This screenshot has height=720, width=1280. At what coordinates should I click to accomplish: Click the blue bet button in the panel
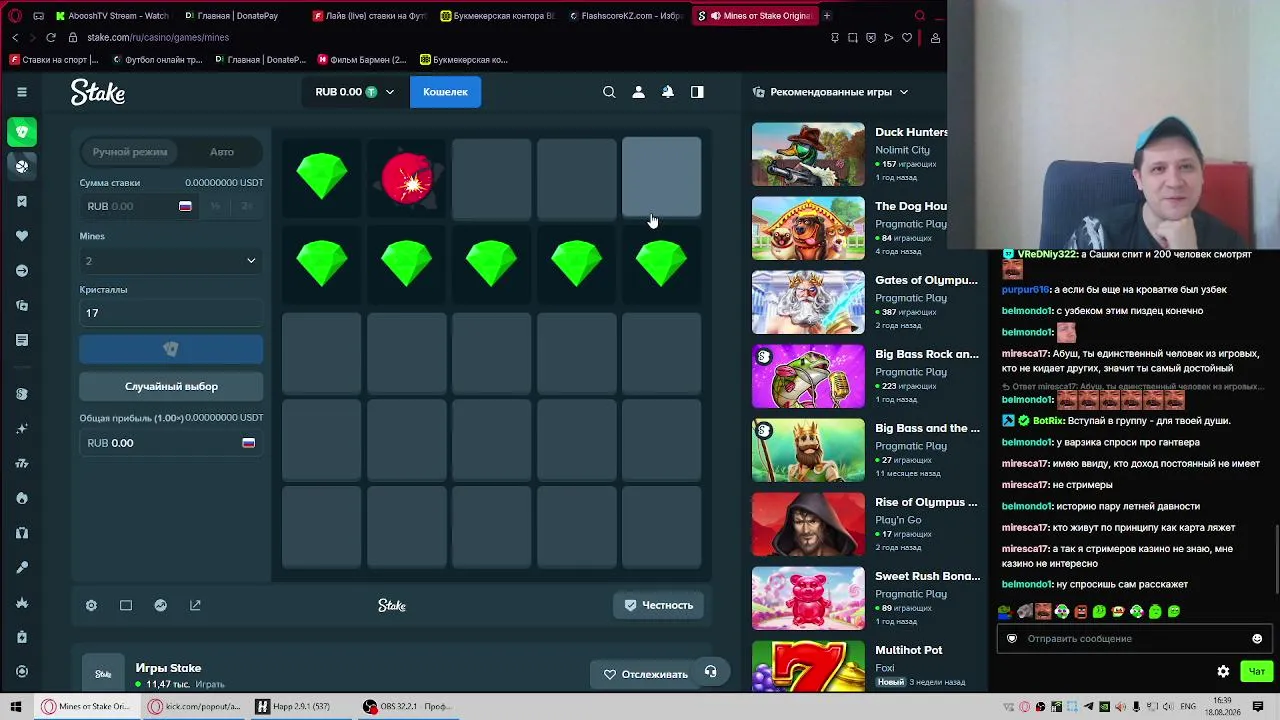pyautogui.click(x=171, y=349)
